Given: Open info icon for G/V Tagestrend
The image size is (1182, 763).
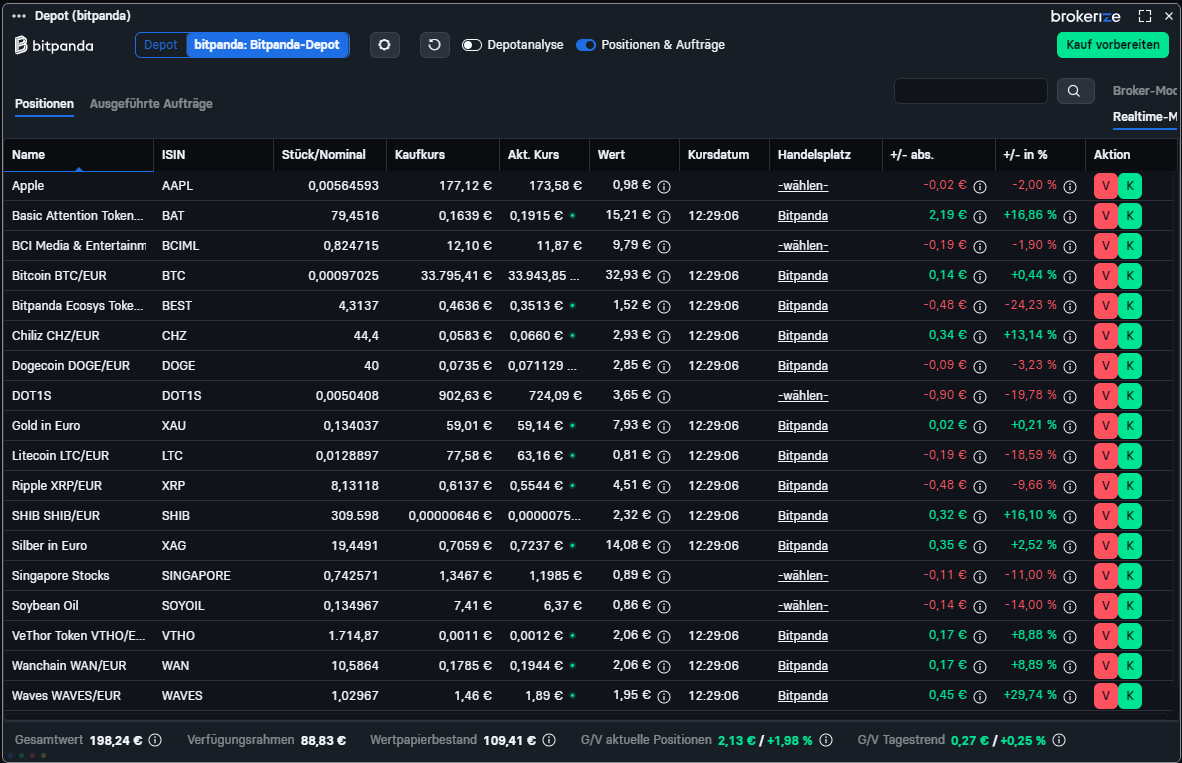Looking at the screenshot, I should (x=1059, y=740).
